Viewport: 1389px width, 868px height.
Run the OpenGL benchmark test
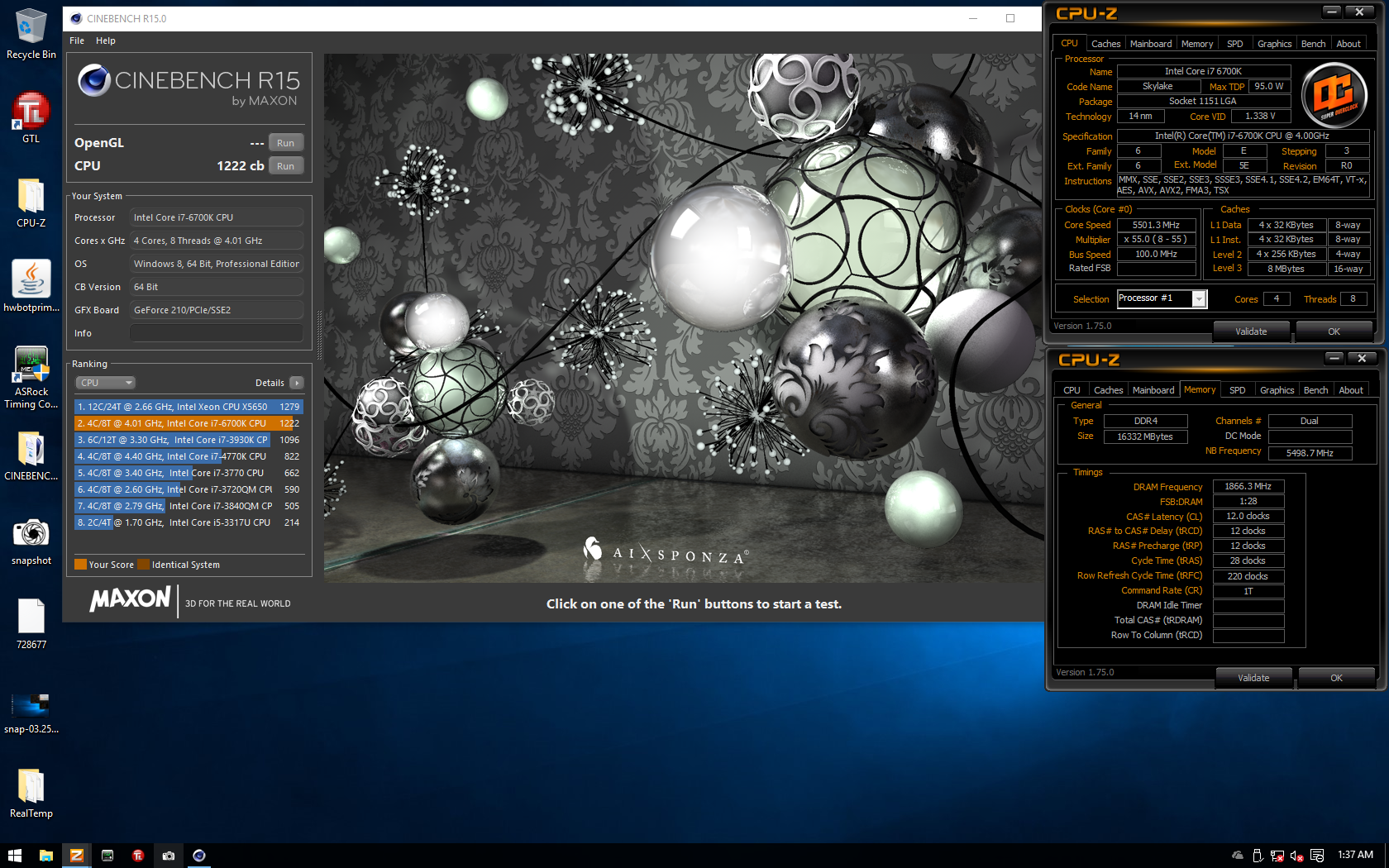(x=285, y=143)
